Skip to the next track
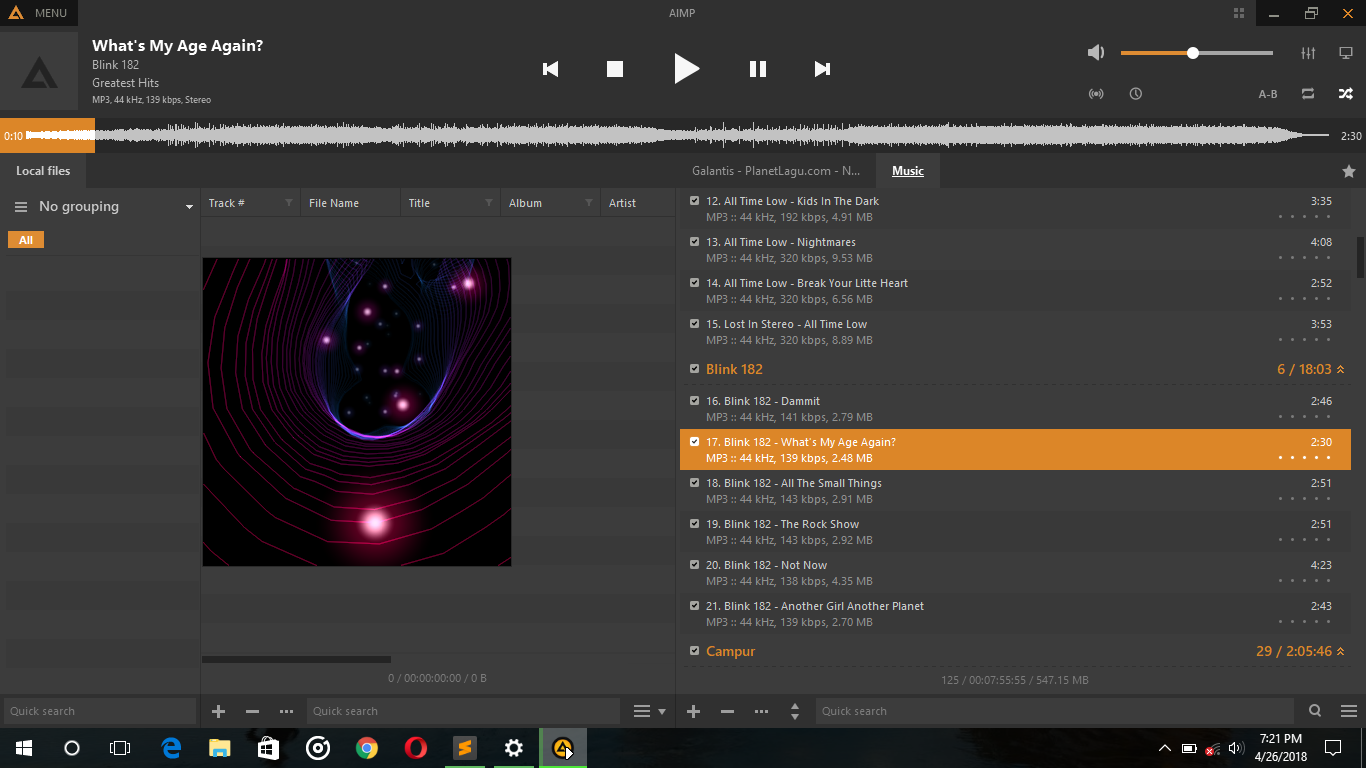The width and height of the screenshot is (1366, 768). pyautogui.click(x=822, y=69)
